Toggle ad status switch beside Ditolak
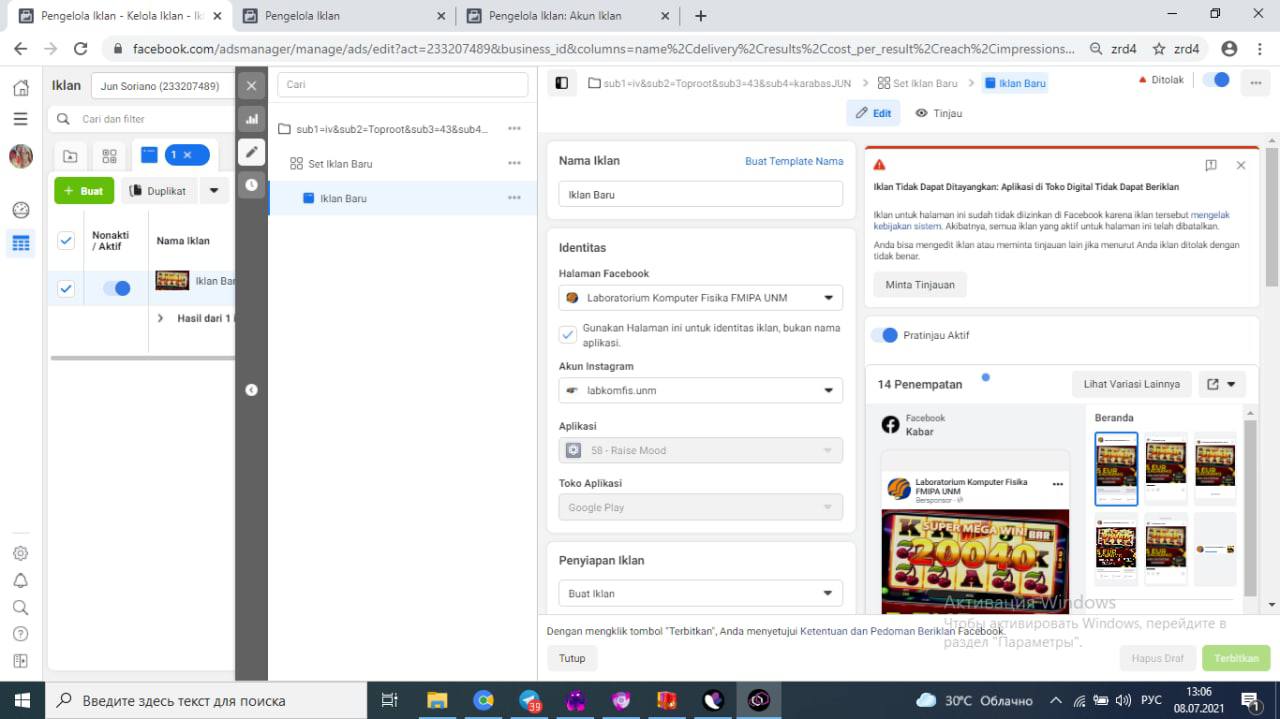1280x719 pixels. tap(1216, 80)
